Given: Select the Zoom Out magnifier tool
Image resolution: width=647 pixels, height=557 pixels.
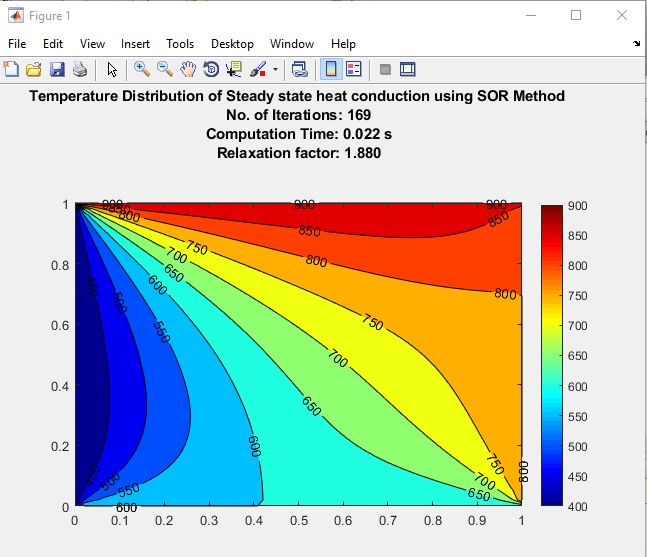Looking at the screenshot, I should (165, 69).
